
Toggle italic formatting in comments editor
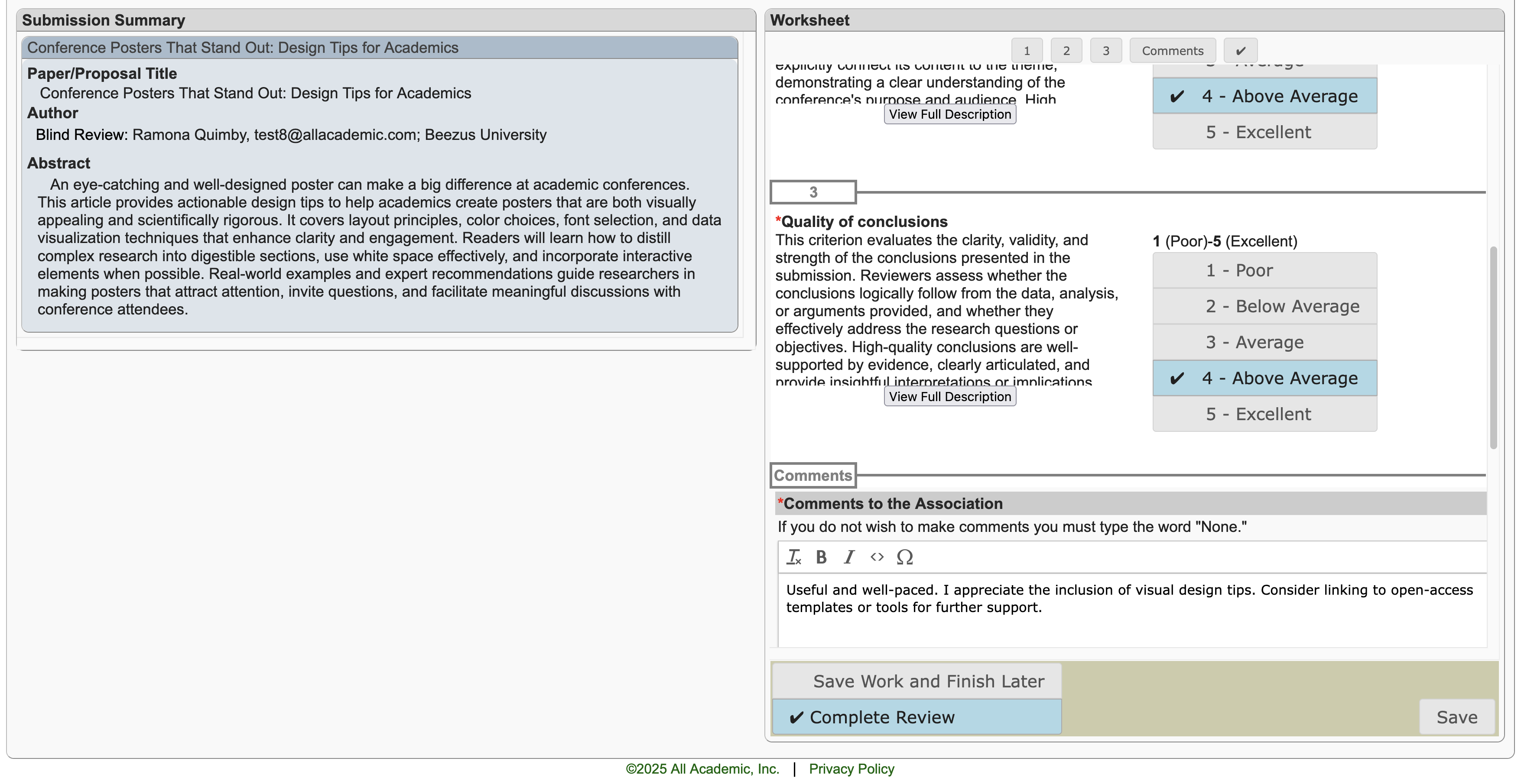click(x=849, y=557)
